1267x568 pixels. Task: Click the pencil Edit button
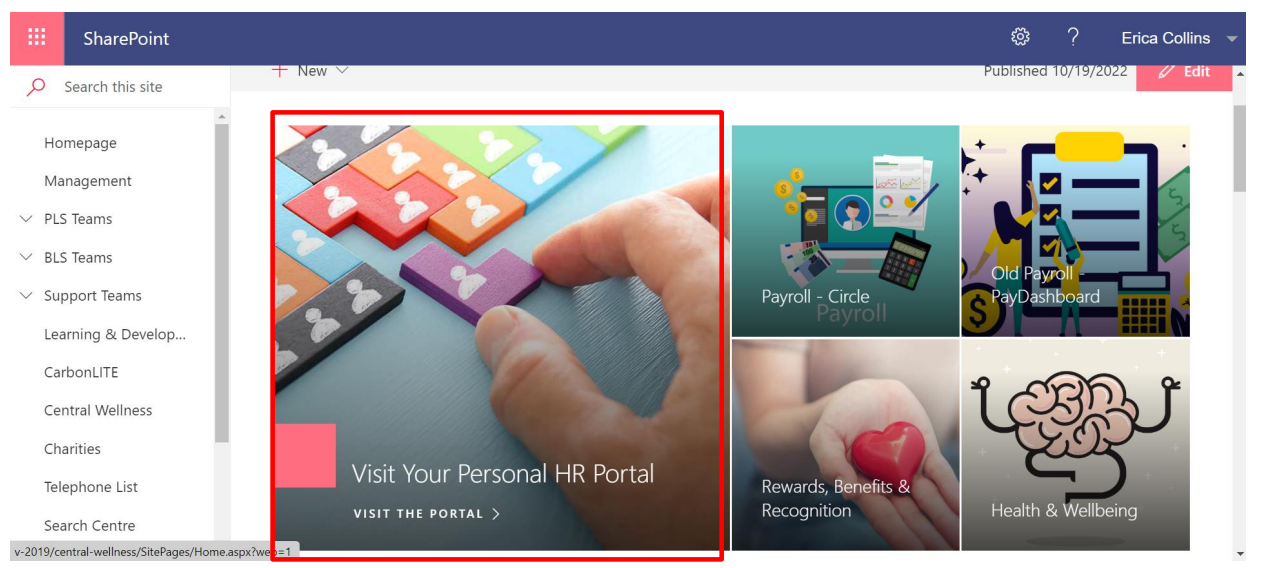click(x=1184, y=72)
